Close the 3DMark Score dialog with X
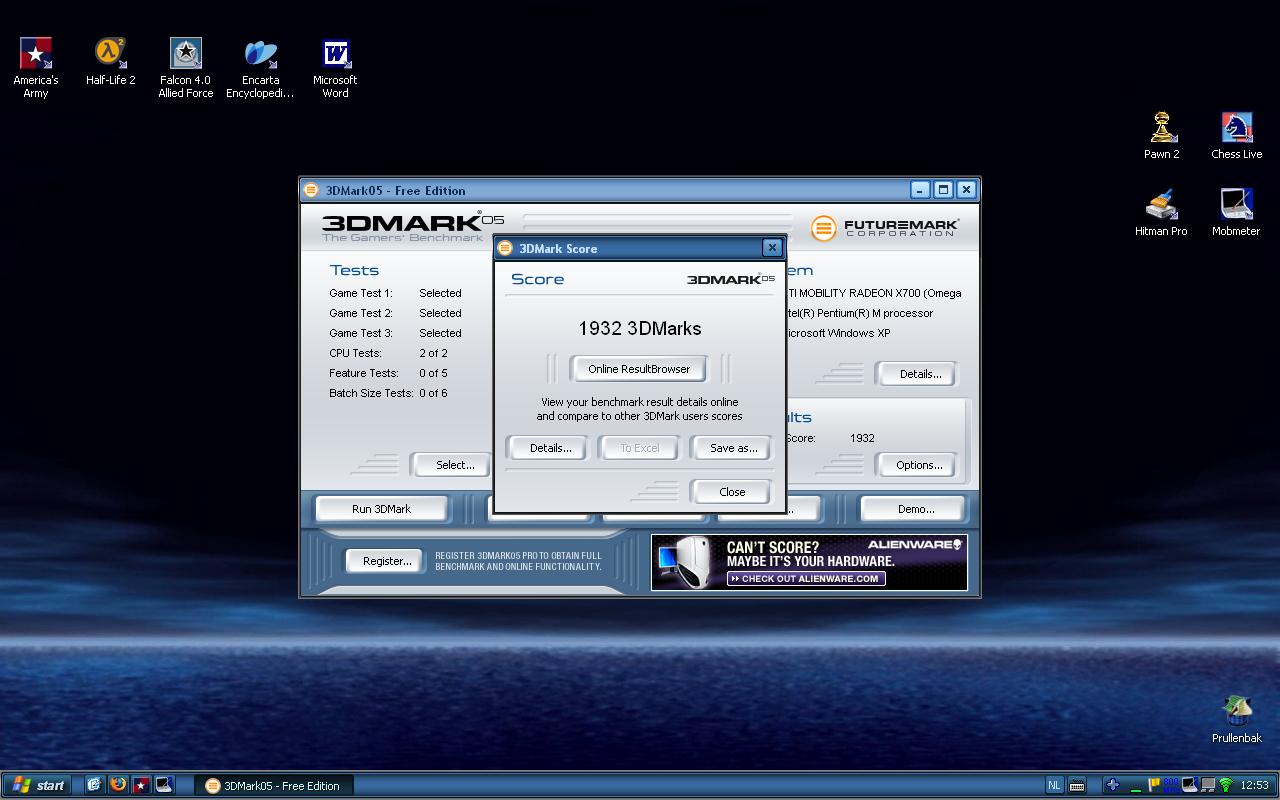 pos(772,248)
